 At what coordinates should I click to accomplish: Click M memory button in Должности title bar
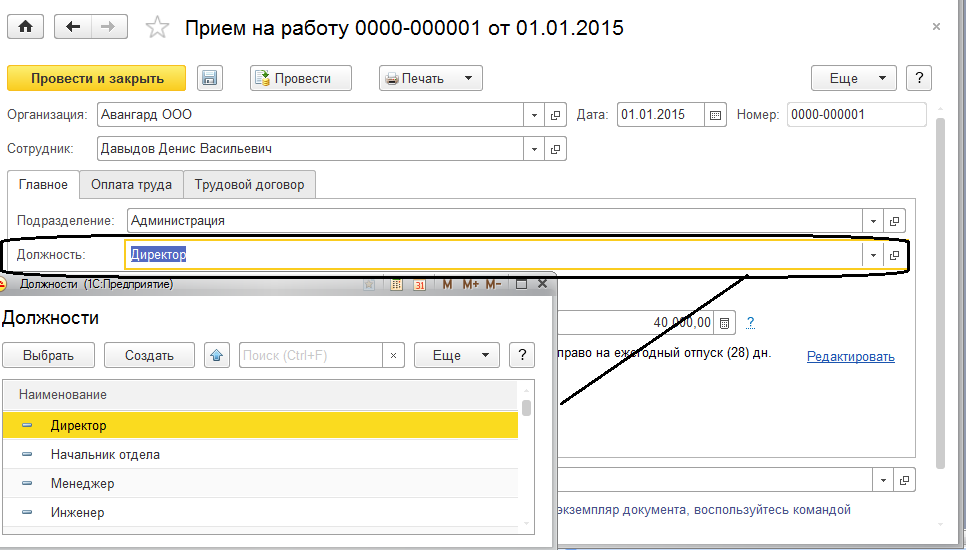pos(447,284)
